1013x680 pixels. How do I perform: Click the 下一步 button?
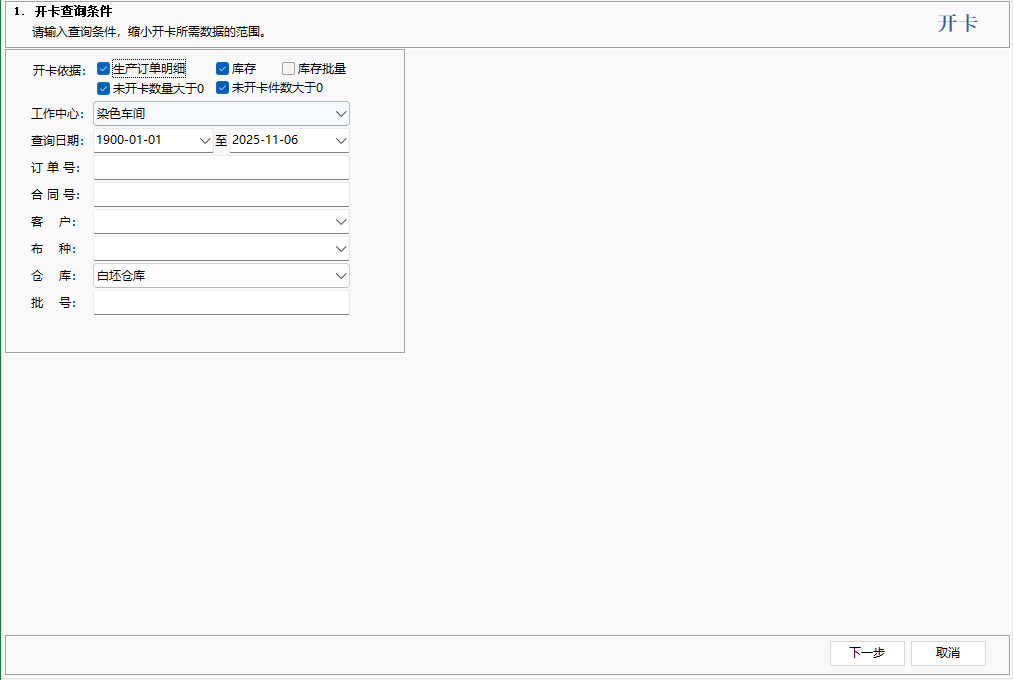point(867,653)
